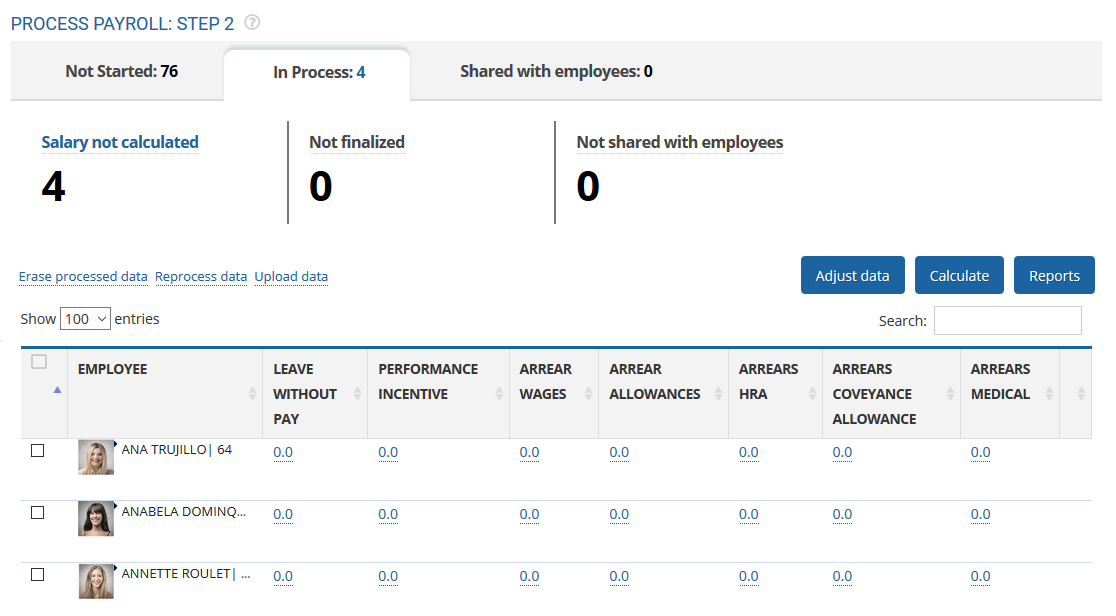Open the Show entries dropdown
Screen dimensions: 1116x616
coord(85,319)
